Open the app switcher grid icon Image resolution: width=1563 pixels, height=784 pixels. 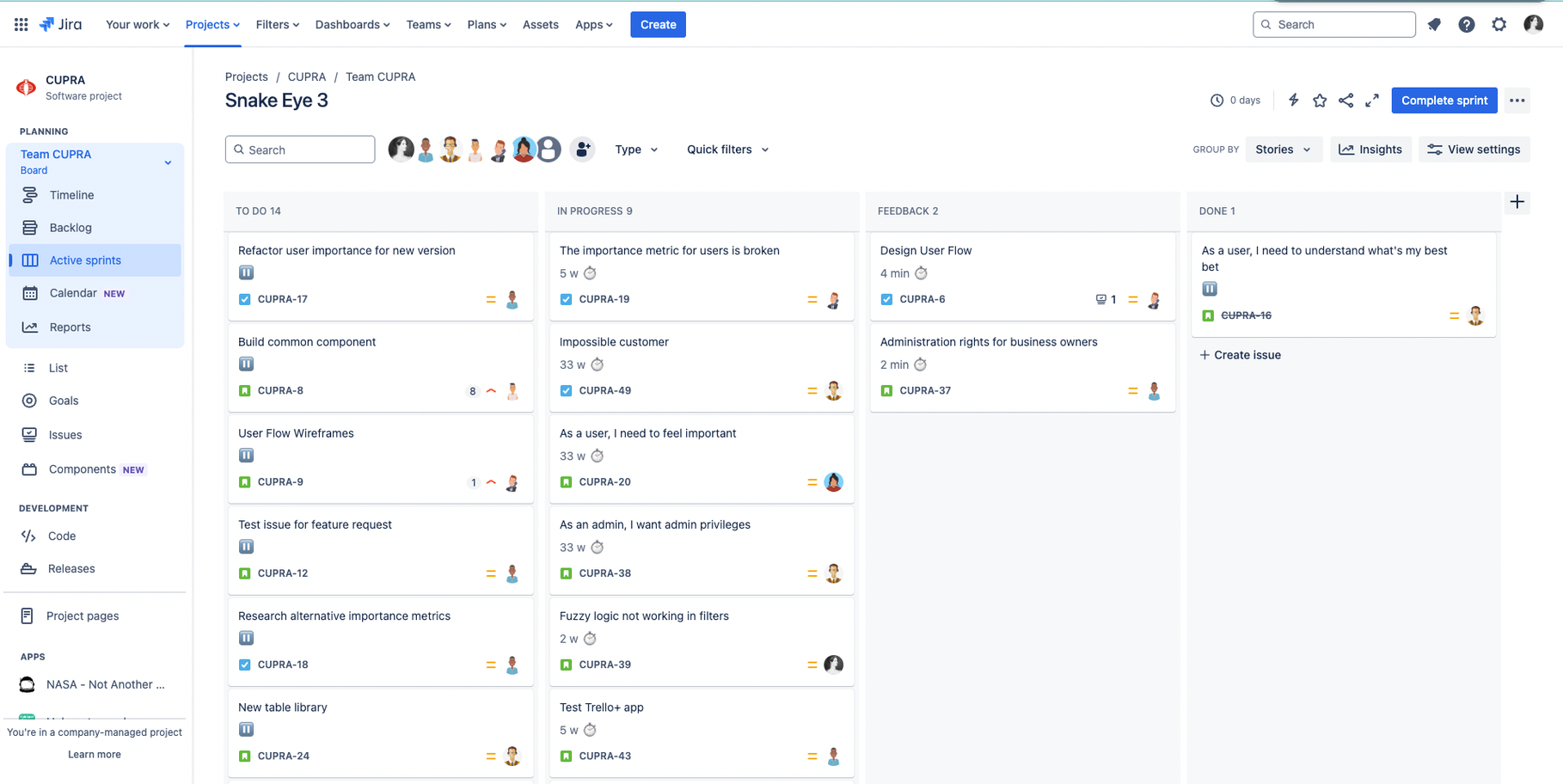tap(21, 24)
